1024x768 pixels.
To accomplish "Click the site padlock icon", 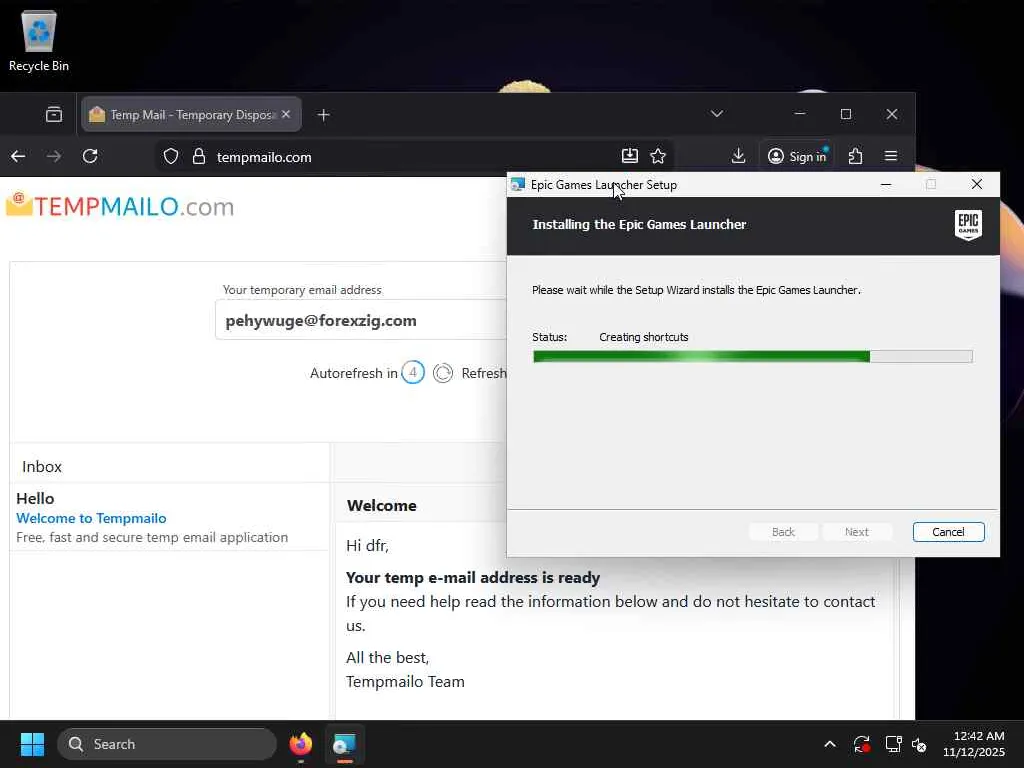I will (x=199, y=157).
